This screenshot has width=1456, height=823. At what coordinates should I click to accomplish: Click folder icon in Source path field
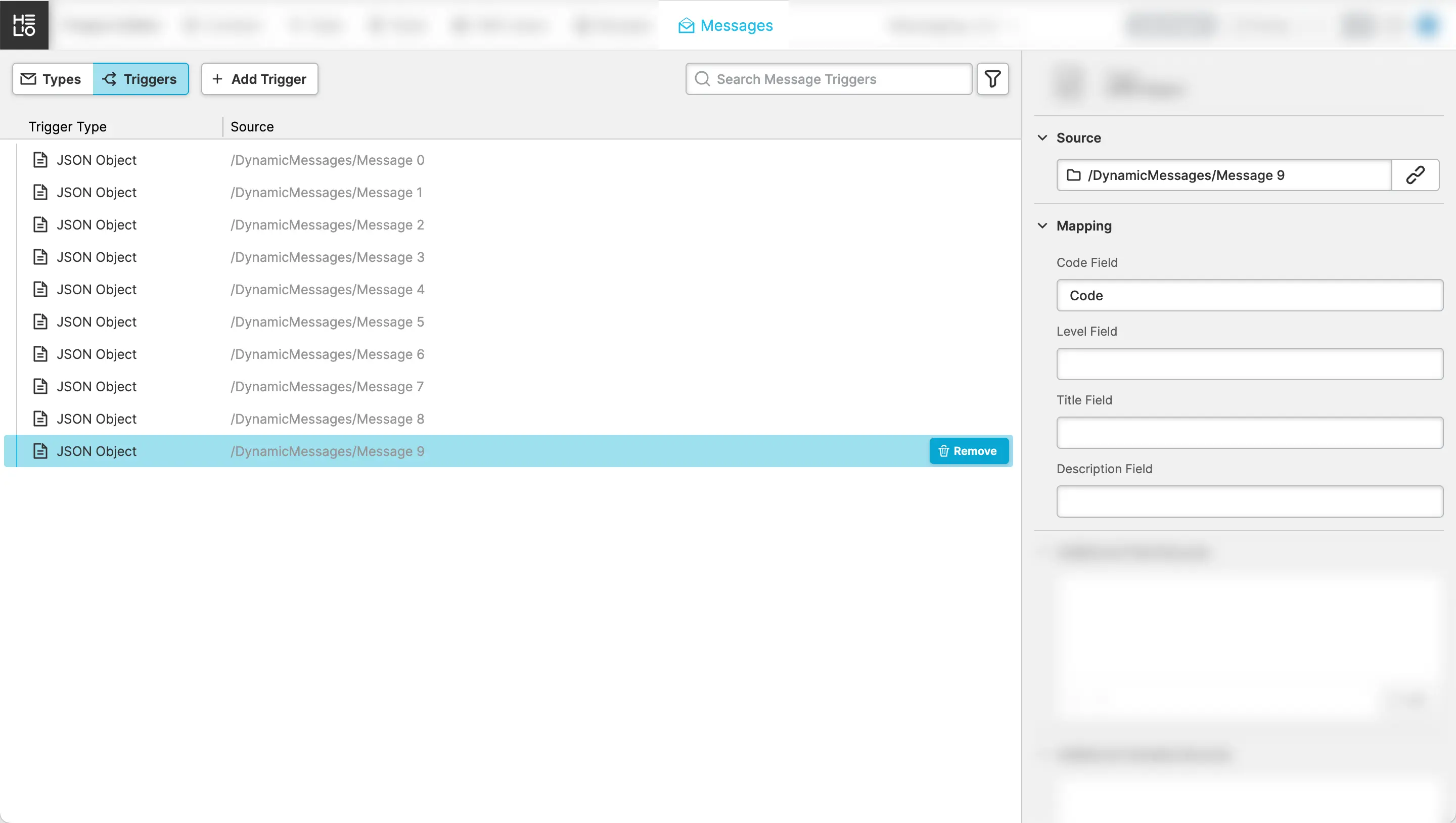[x=1073, y=175]
